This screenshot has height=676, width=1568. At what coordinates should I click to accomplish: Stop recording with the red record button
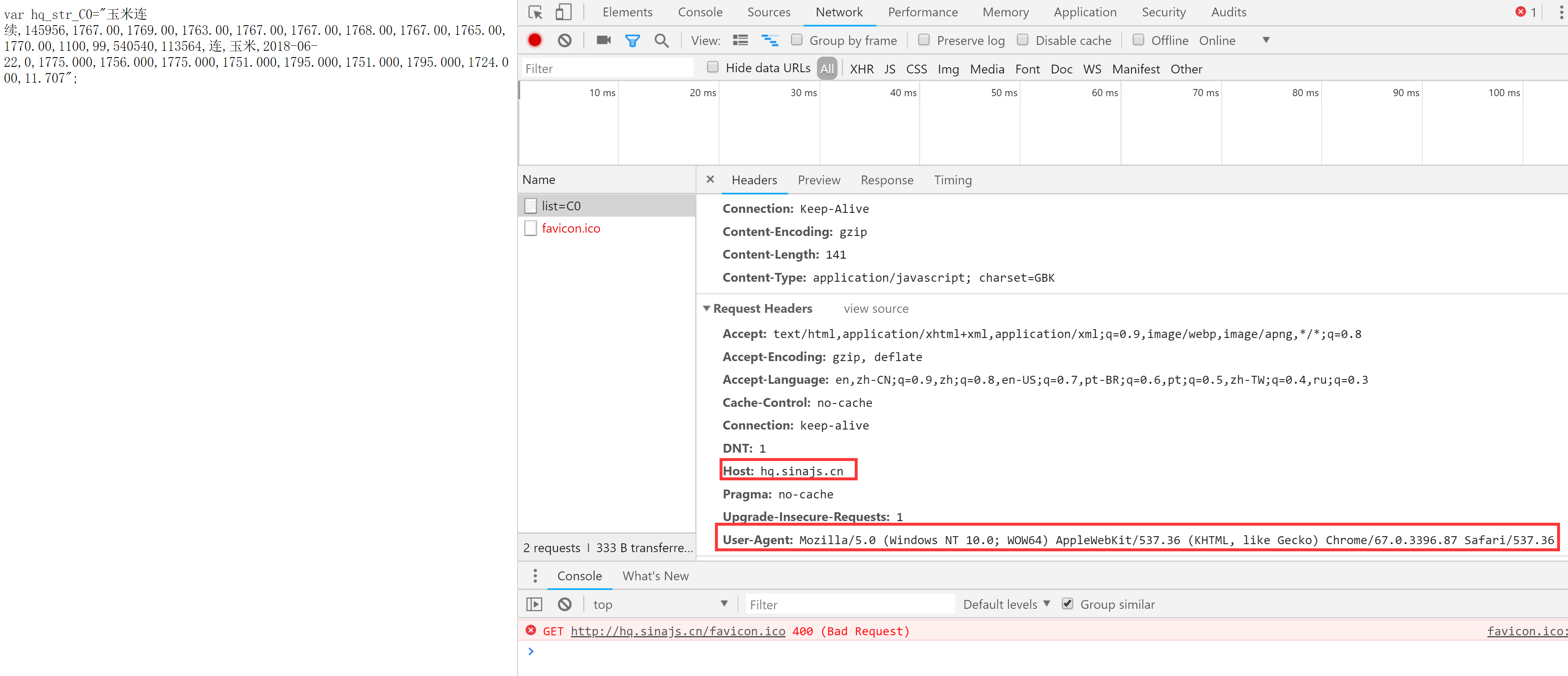534,40
